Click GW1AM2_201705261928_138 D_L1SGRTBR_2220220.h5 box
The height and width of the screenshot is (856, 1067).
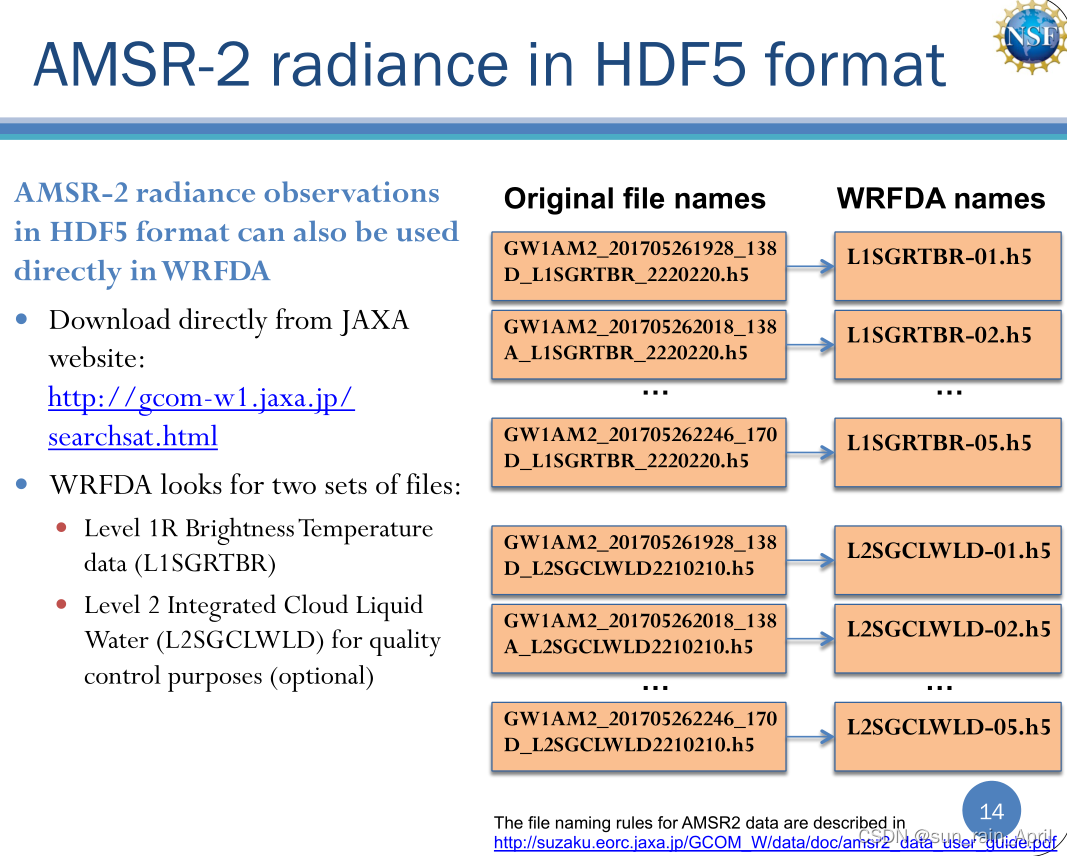point(639,266)
